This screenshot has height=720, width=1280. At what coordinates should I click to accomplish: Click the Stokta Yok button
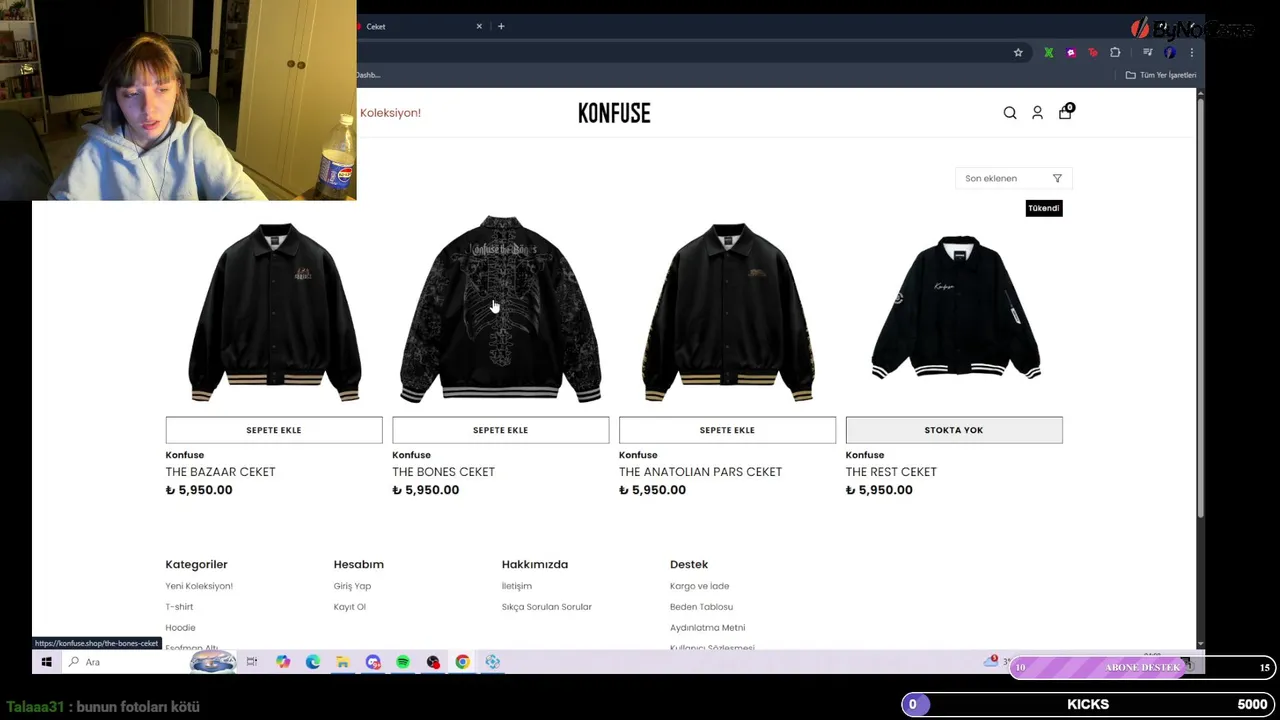[x=954, y=430]
